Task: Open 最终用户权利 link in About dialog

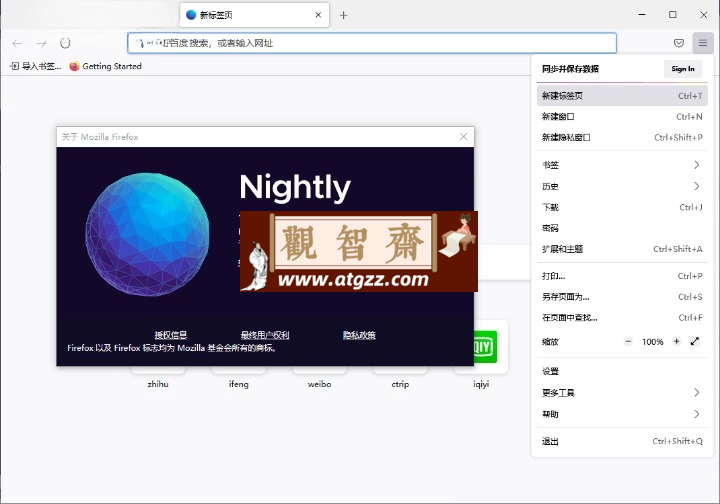Action: (265, 335)
